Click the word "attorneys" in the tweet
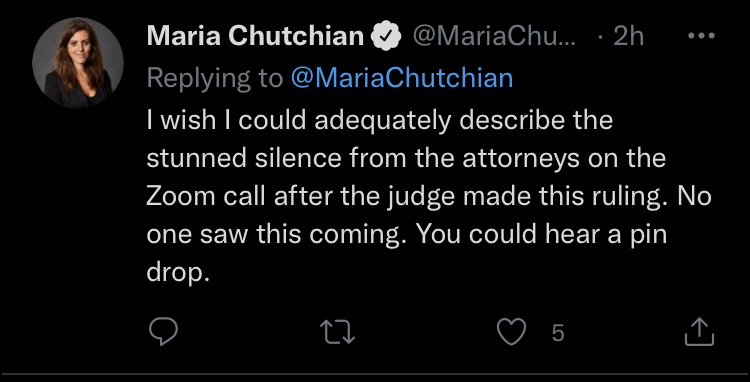Screen dimensions: 750x382 pos(521,159)
